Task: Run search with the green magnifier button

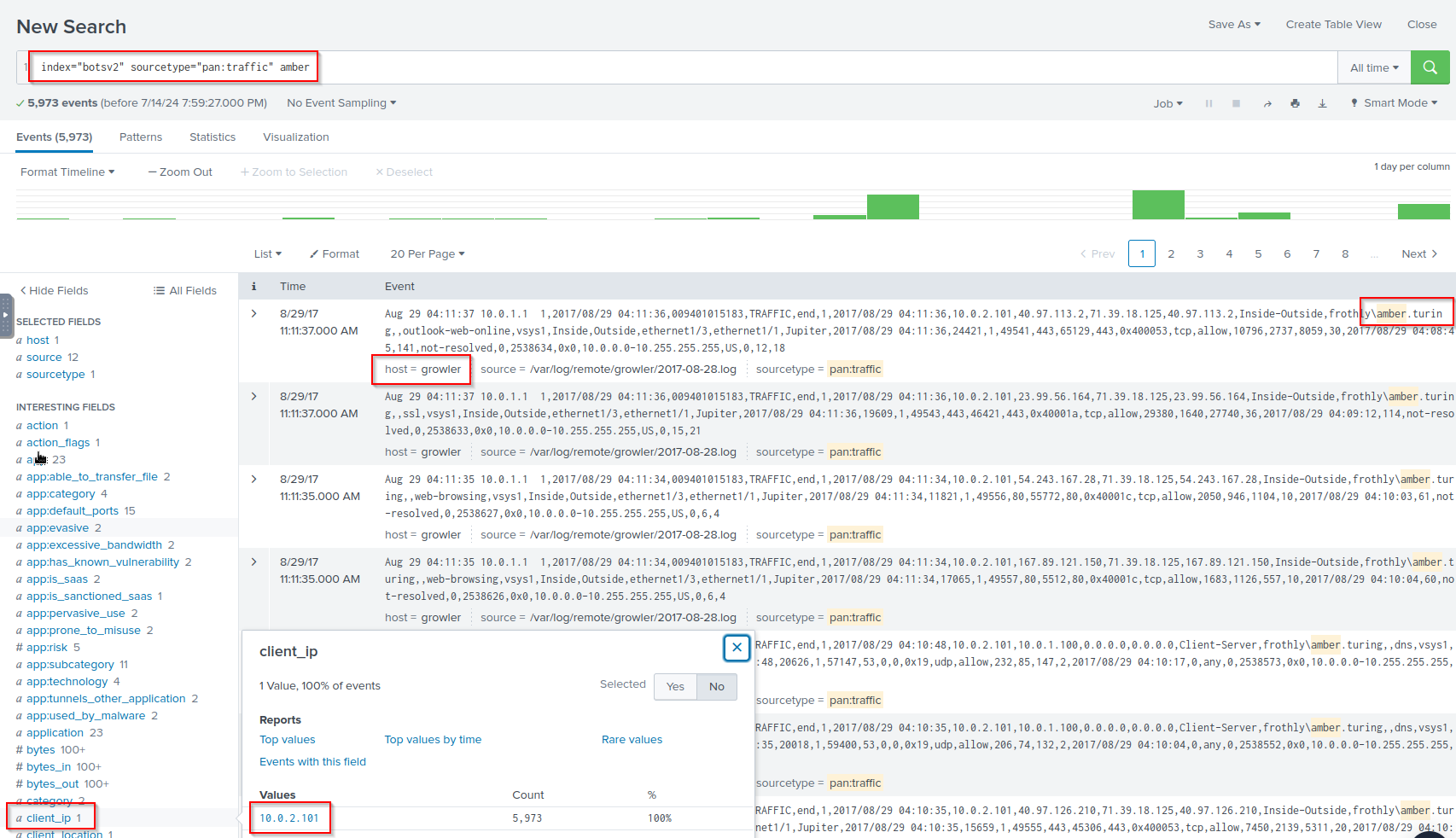Action: [1430, 67]
